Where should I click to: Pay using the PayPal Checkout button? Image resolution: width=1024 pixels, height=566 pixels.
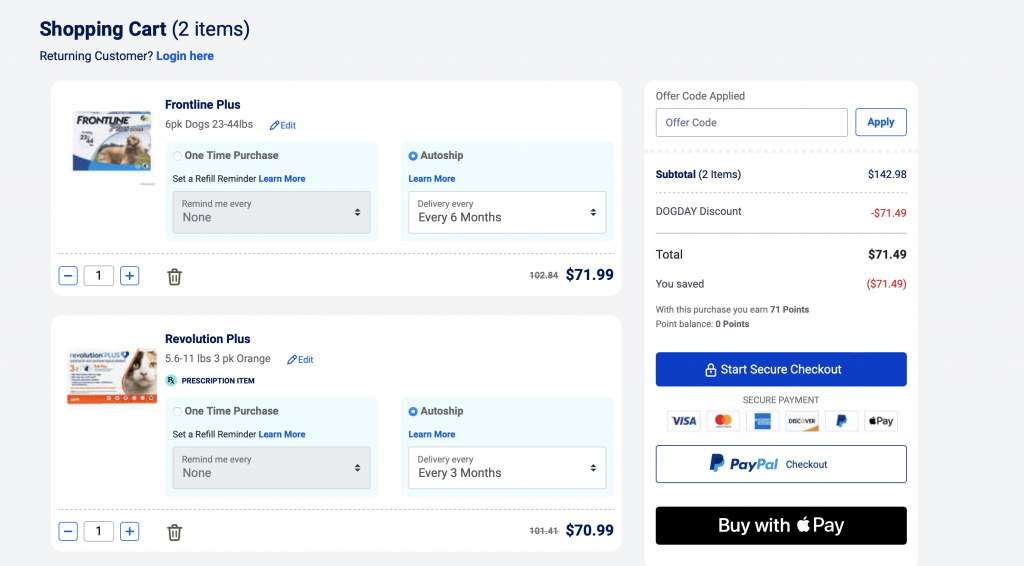point(780,464)
